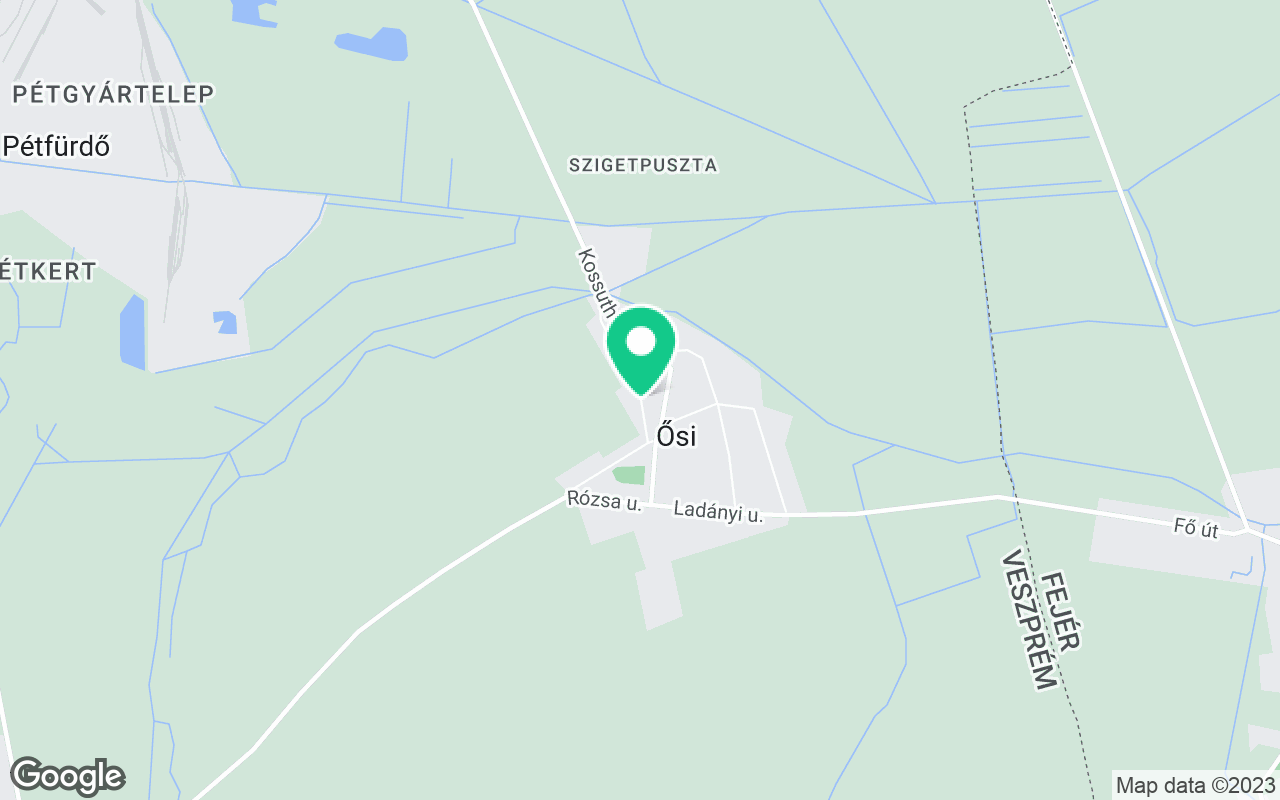Click the Rózsa u. street label
Screen dimensions: 1280x800
pos(604,500)
